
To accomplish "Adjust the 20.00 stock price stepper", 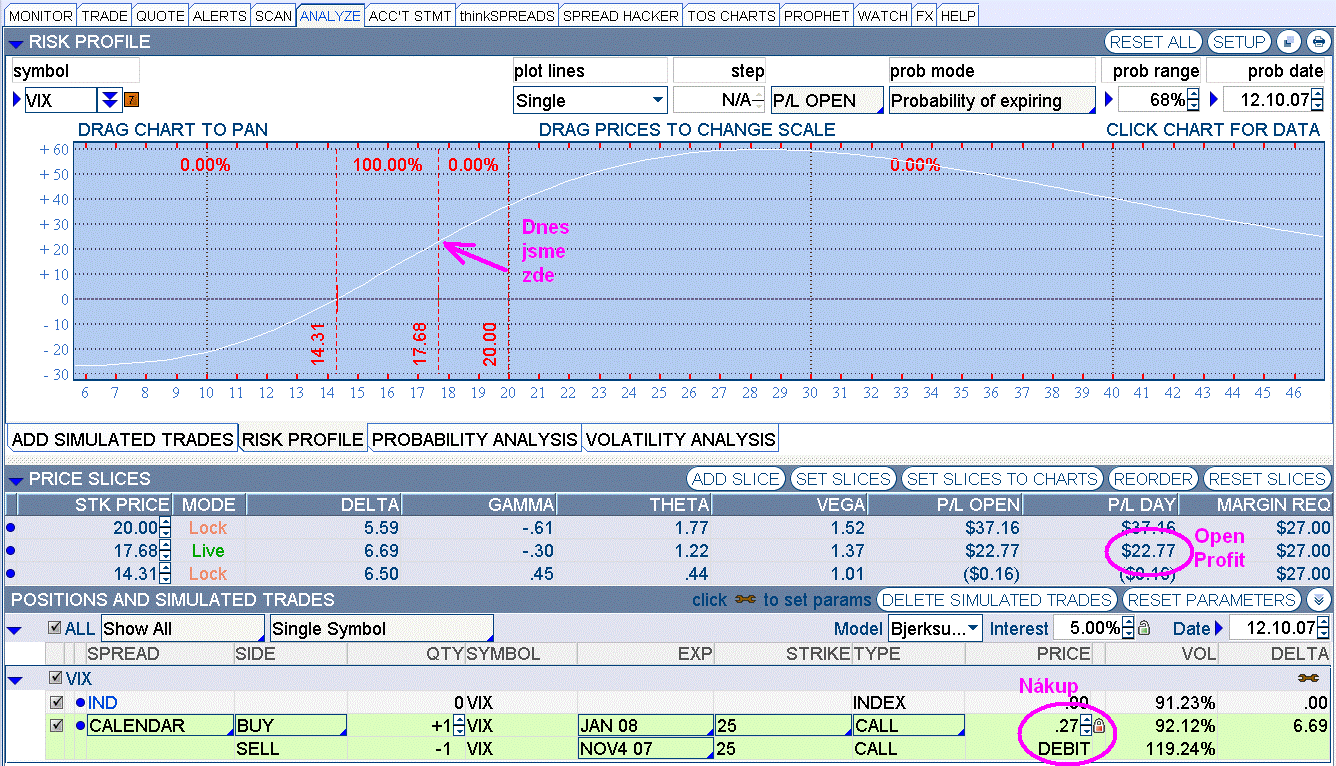I will [165, 528].
